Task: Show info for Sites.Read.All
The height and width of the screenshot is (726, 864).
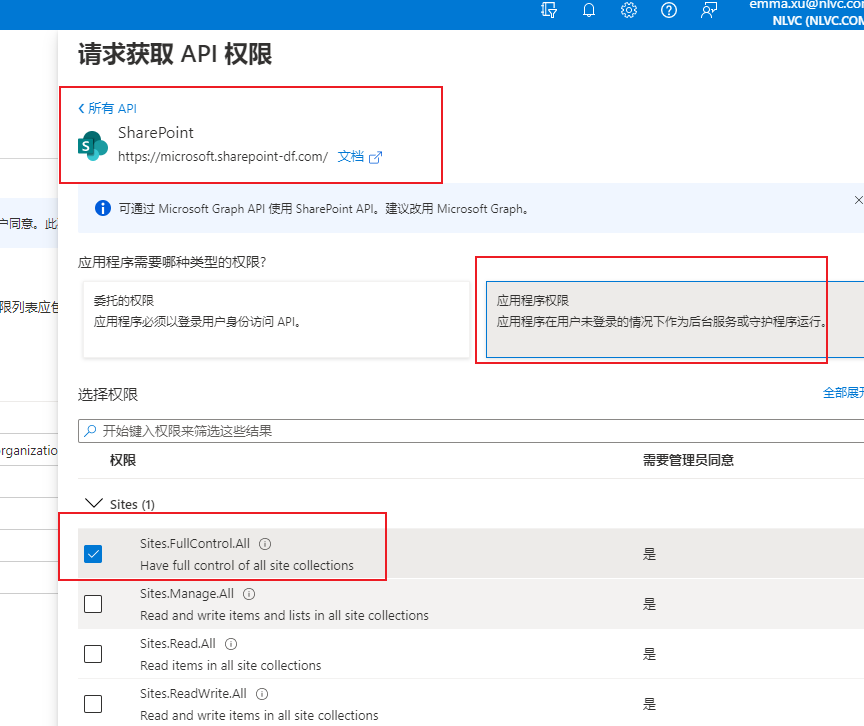Action: 231,644
